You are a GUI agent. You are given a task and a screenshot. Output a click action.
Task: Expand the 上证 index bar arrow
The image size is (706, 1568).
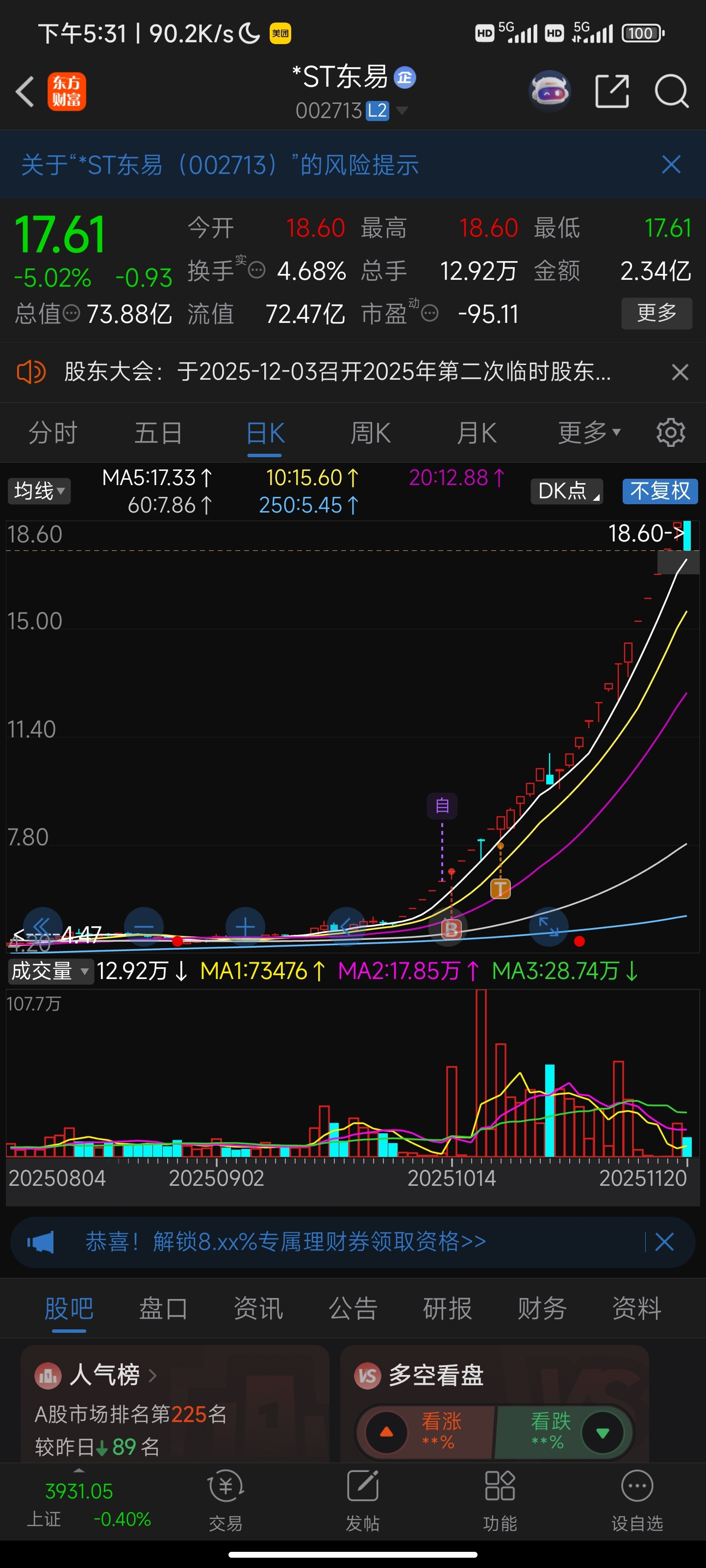pyautogui.click(x=78, y=1470)
